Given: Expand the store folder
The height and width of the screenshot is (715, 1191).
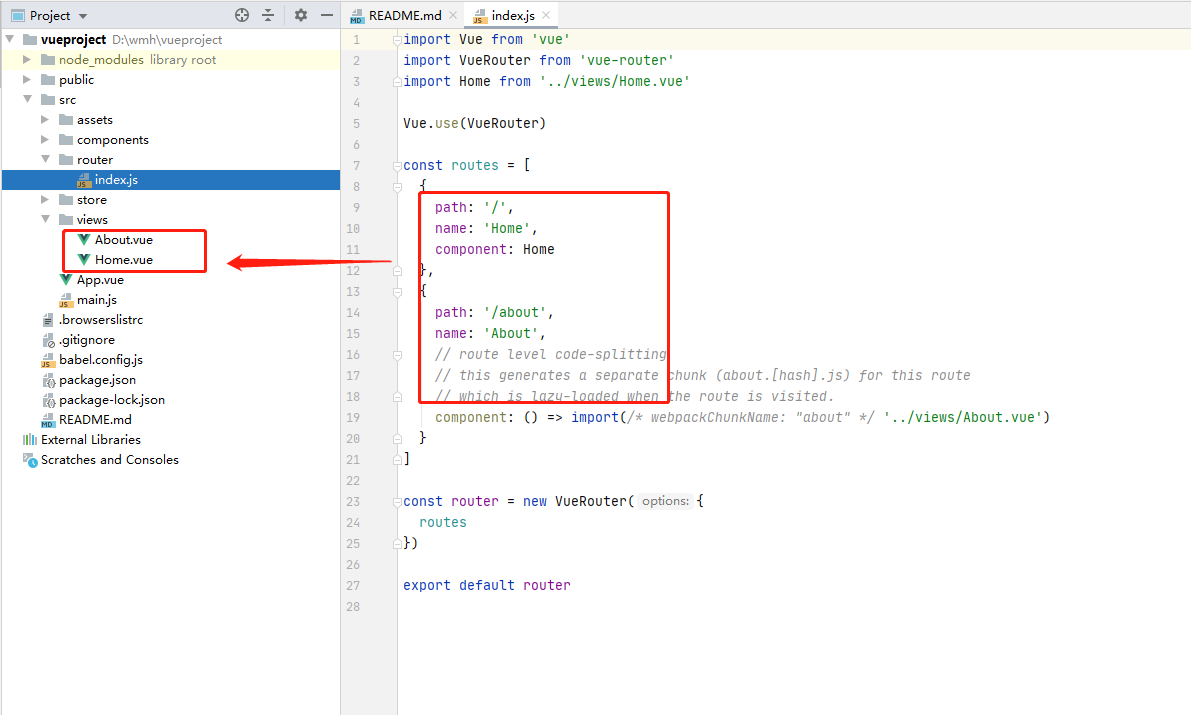Looking at the screenshot, I should point(45,199).
